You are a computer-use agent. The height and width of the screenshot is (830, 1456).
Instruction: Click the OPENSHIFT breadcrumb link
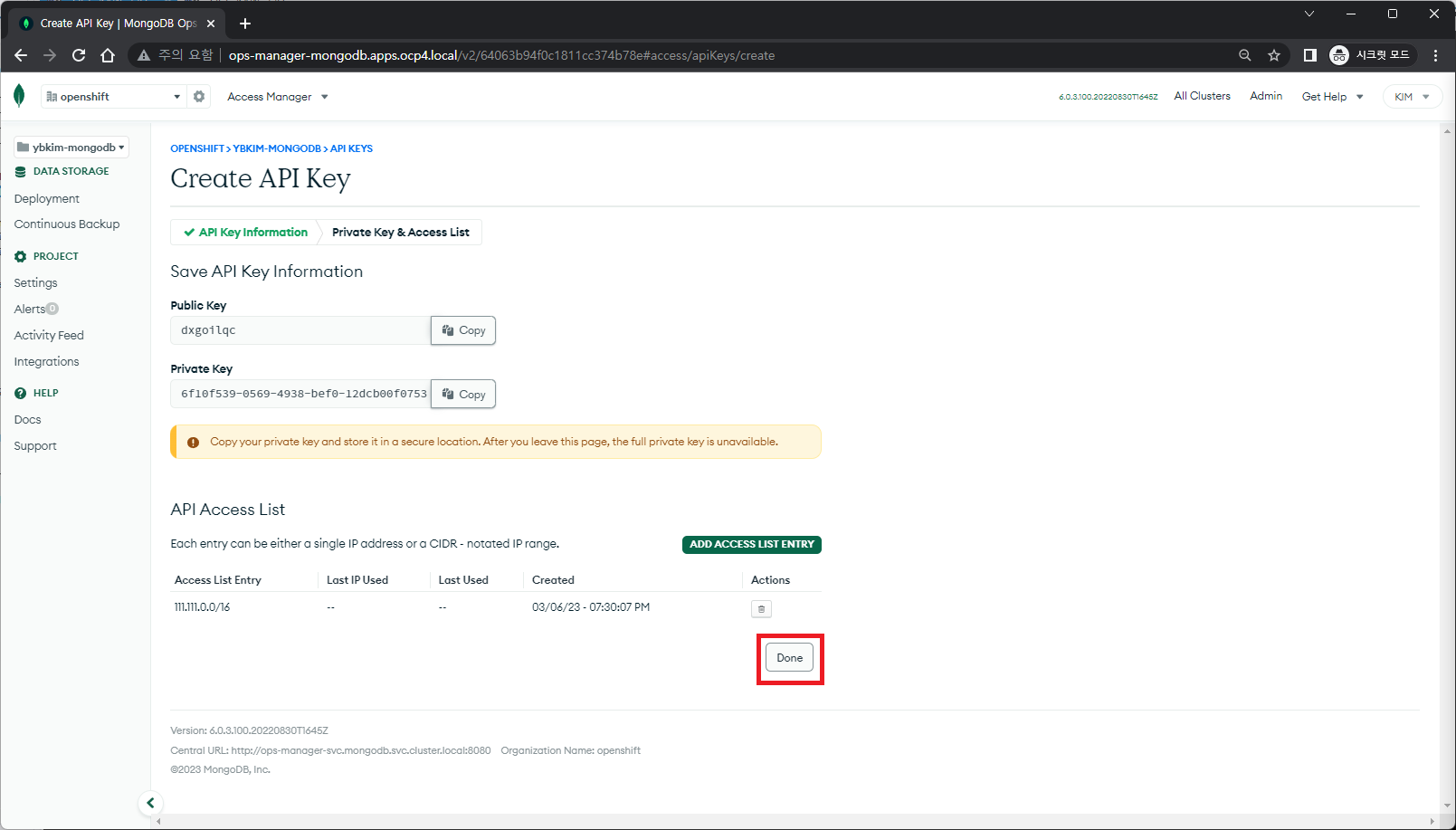pos(197,148)
